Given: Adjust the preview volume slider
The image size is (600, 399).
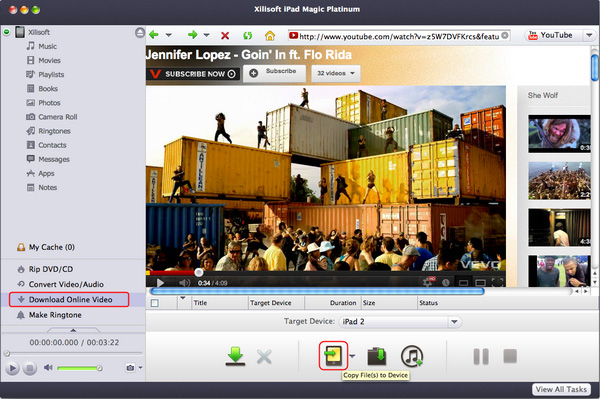Looking at the screenshot, I should pyautogui.click(x=79, y=368).
